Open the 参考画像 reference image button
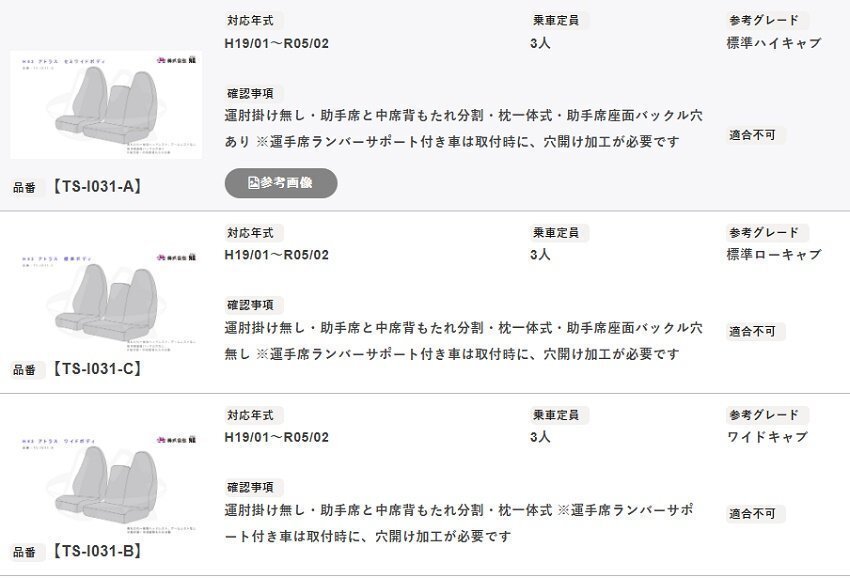Image resolution: width=850 pixels, height=578 pixels. pos(282,183)
